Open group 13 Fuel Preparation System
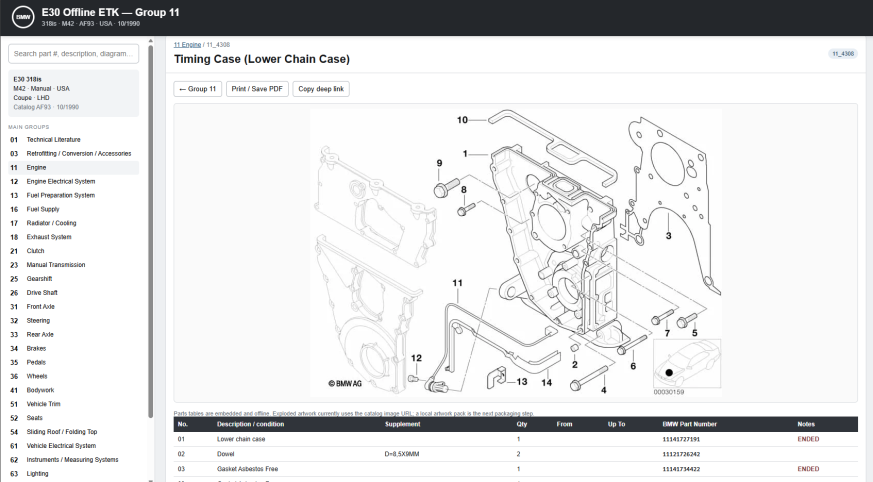The width and height of the screenshot is (873, 482). click(x=73, y=195)
